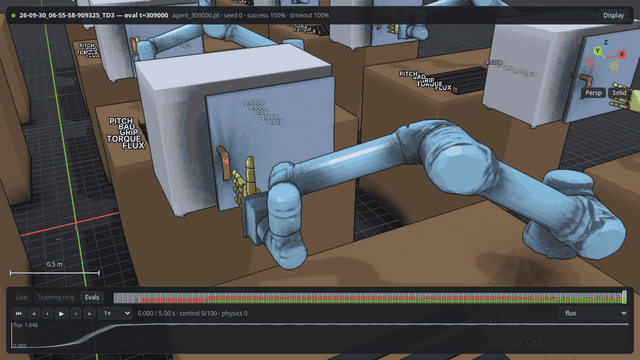This screenshot has width=640, height=360.
Task: Click the run title ending 'eval t=309000'
Action: (94, 15)
